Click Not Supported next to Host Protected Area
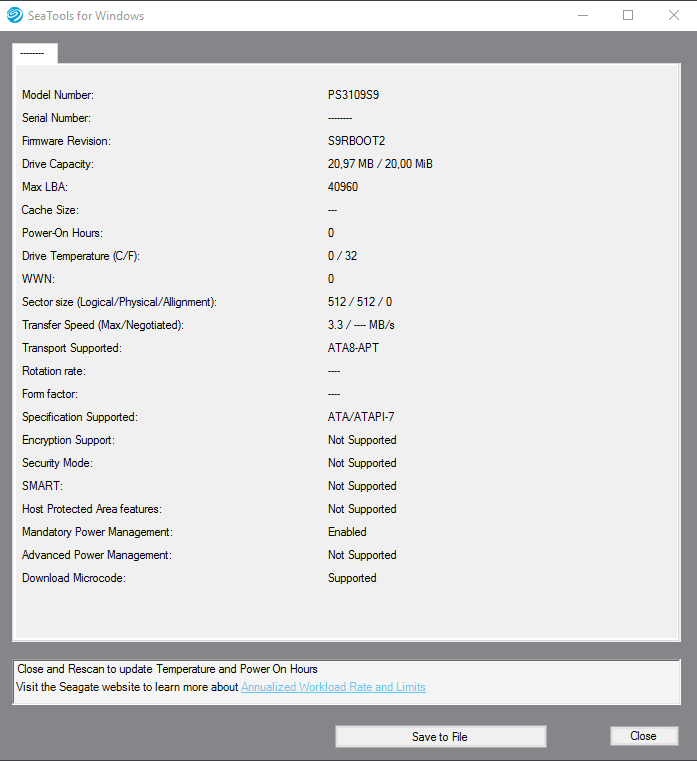This screenshot has width=697, height=761. 362,509
